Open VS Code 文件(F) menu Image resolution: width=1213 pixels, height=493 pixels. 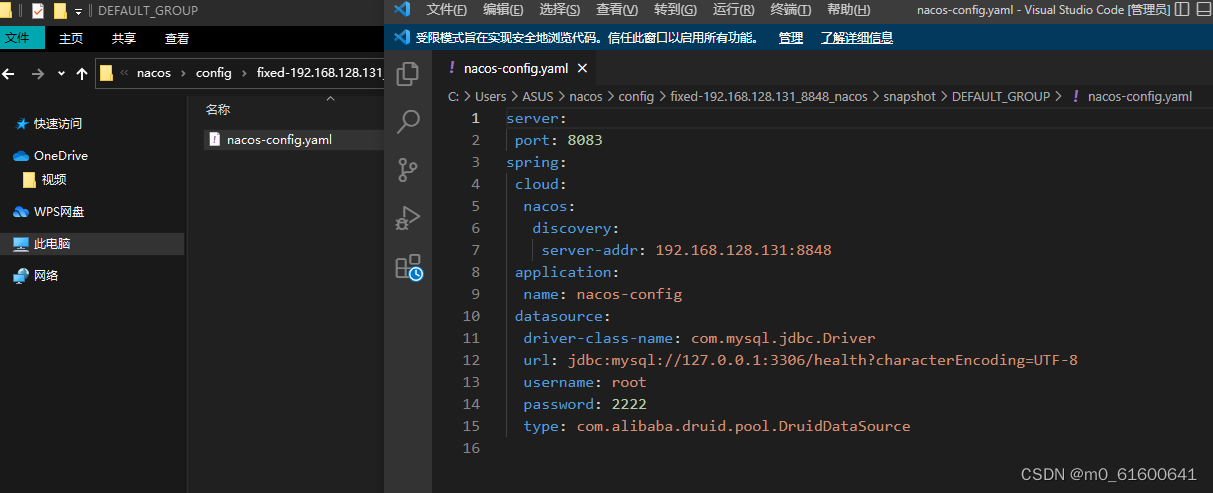tap(447, 10)
